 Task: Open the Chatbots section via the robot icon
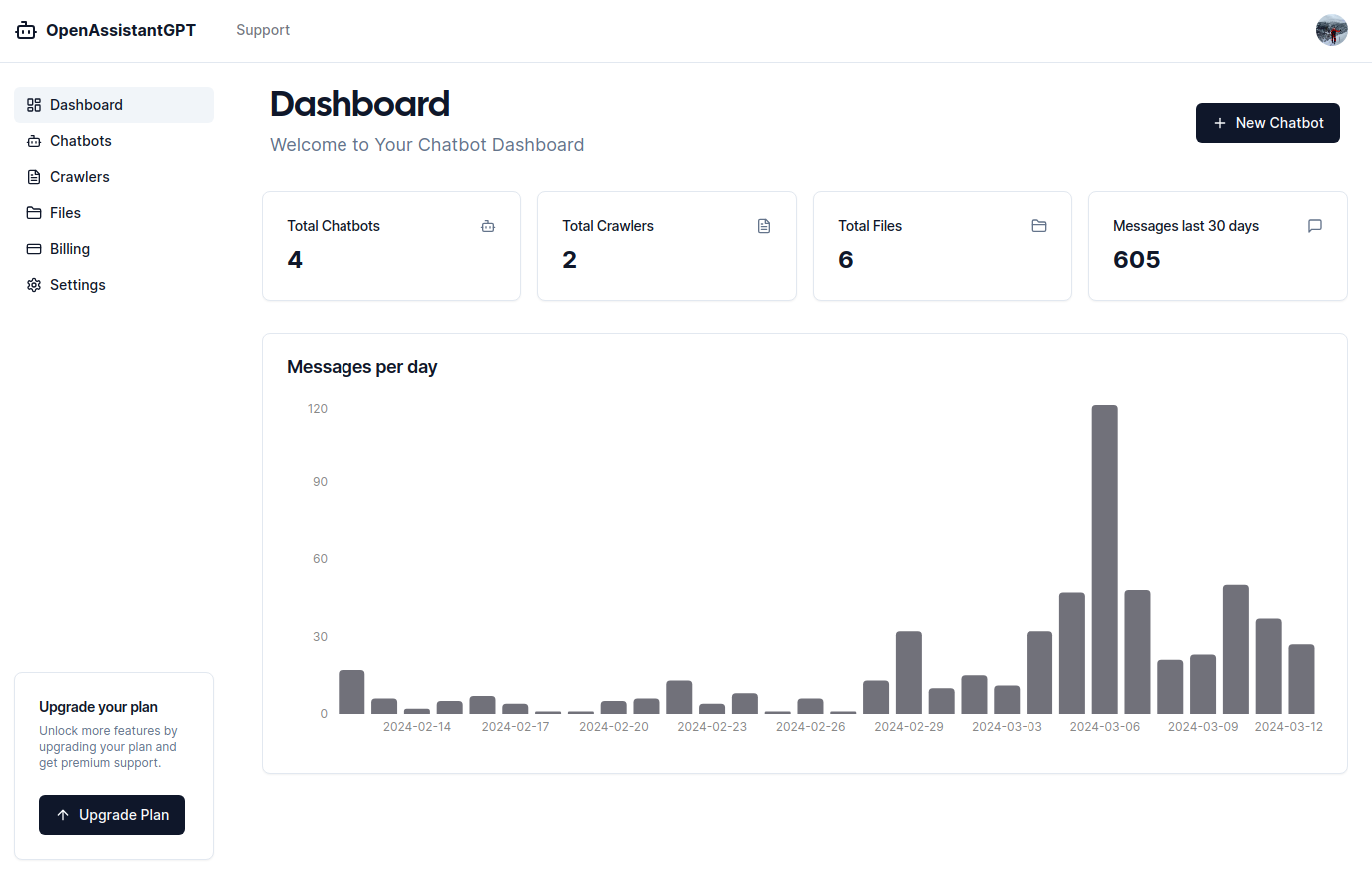pos(33,140)
